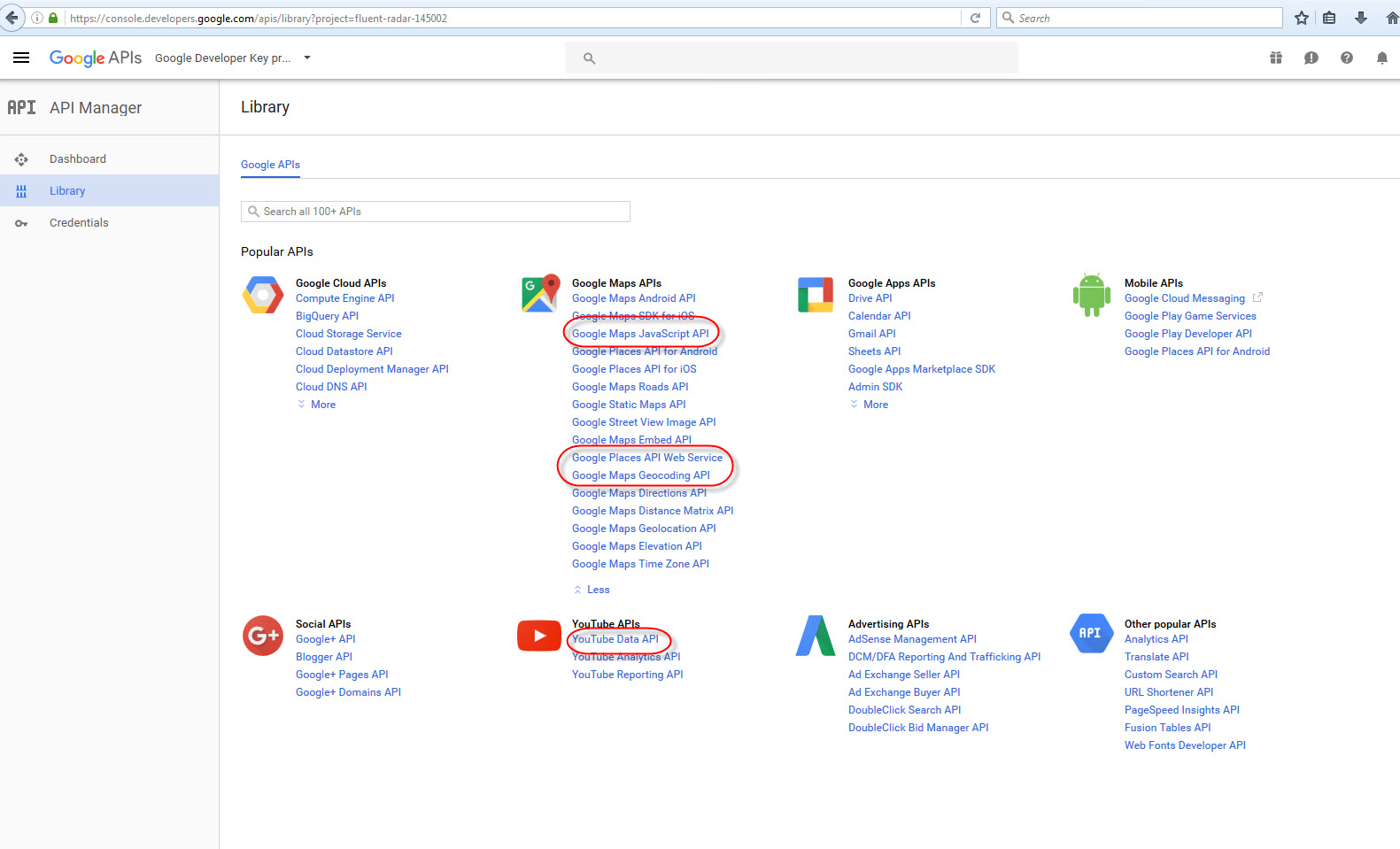
Task: Click the browser reload button
Action: click(x=975, y=18)
